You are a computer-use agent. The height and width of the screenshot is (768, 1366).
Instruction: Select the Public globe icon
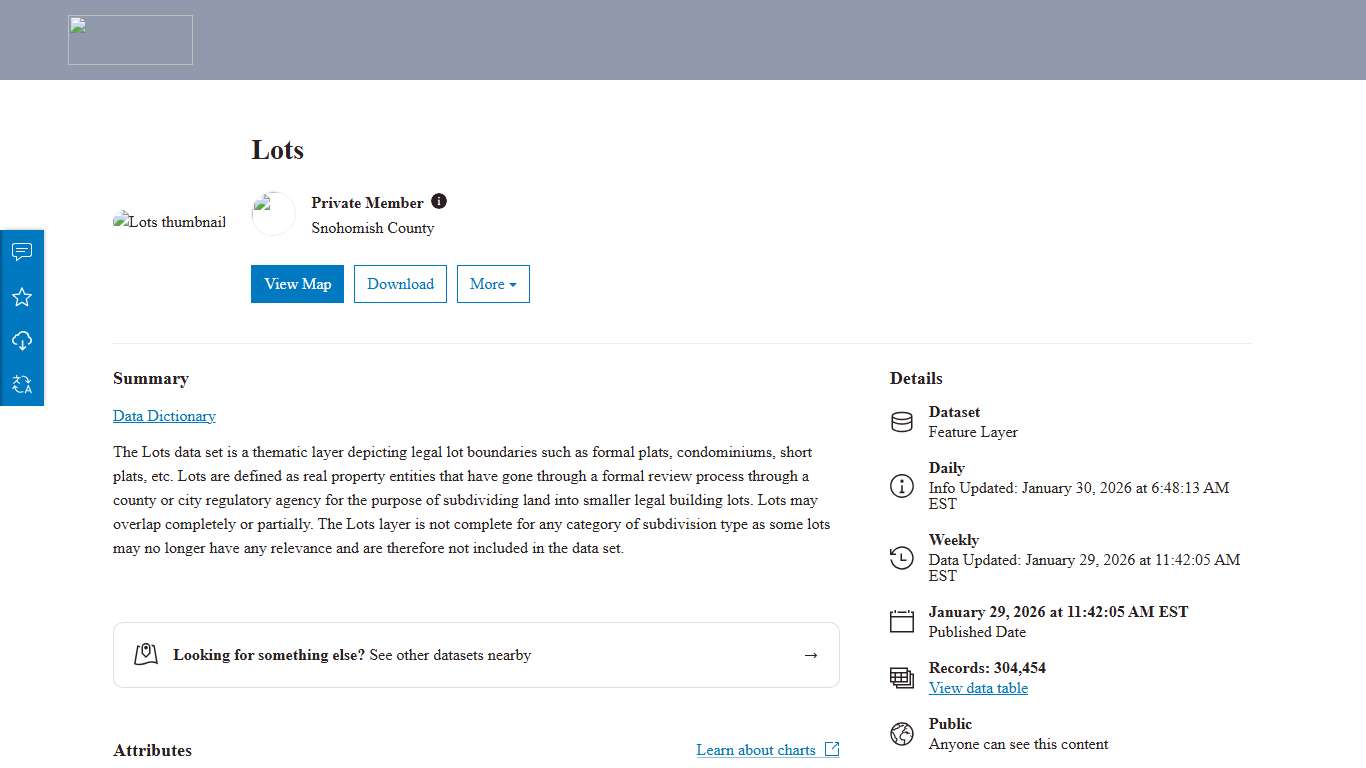point(901,732)
